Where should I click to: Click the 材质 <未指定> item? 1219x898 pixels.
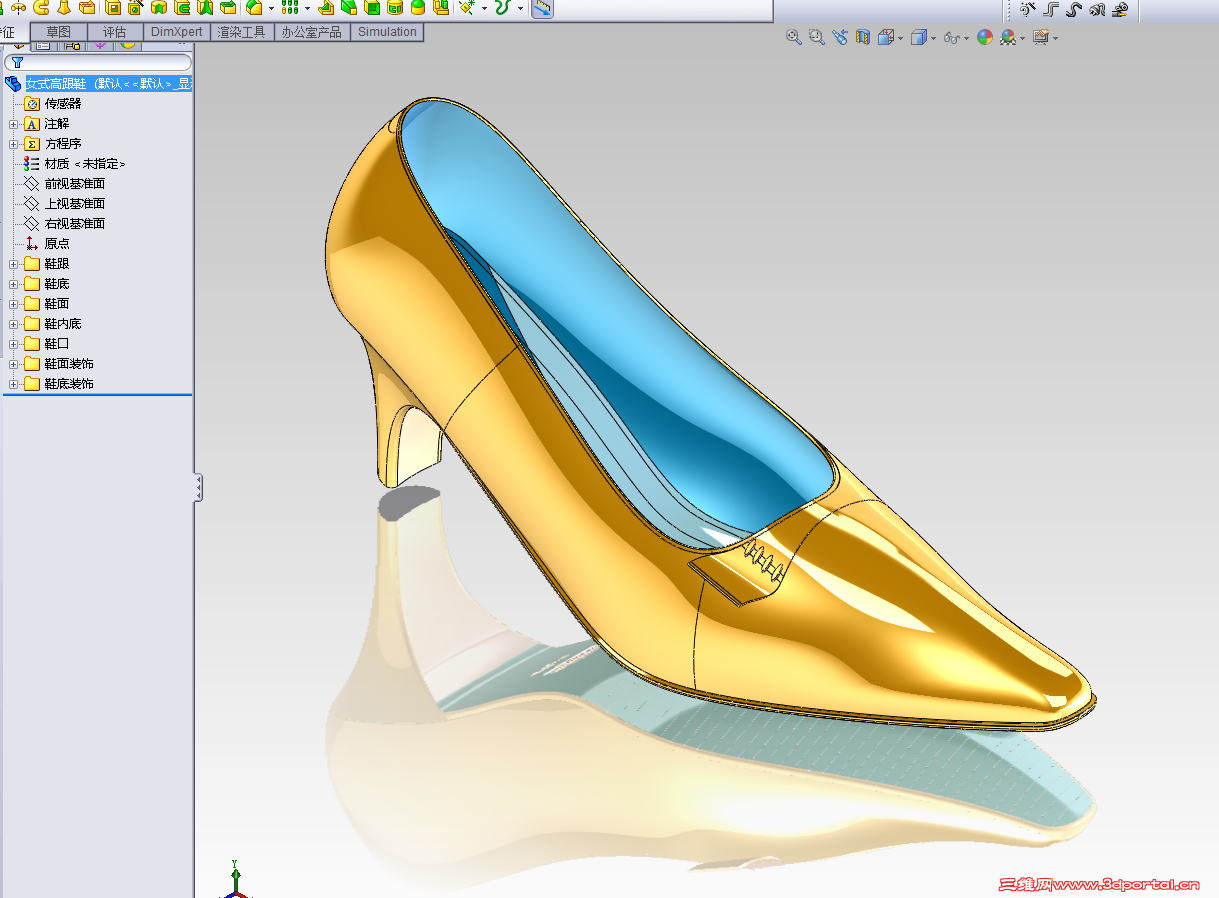[x=85, y=164]
